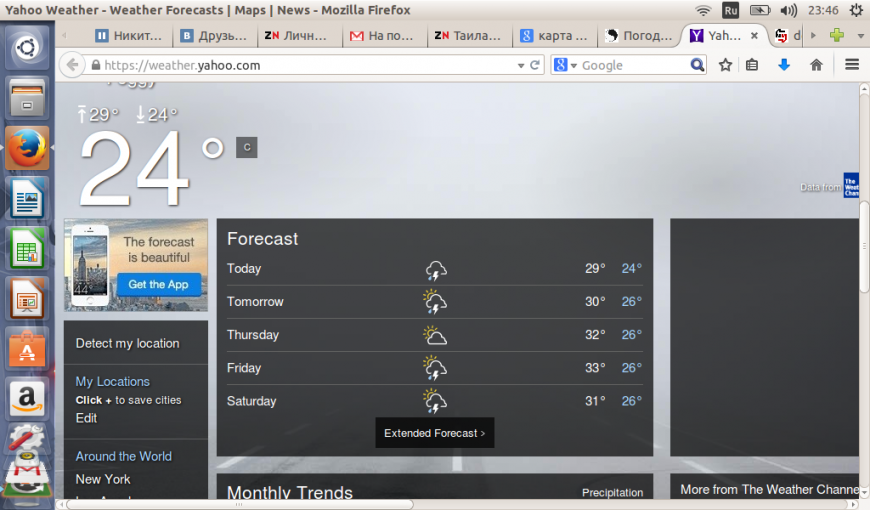Switch to the Таила... tab
This screenshot has width=870, height=510.
pyautogui.click(x=469, y=36)
